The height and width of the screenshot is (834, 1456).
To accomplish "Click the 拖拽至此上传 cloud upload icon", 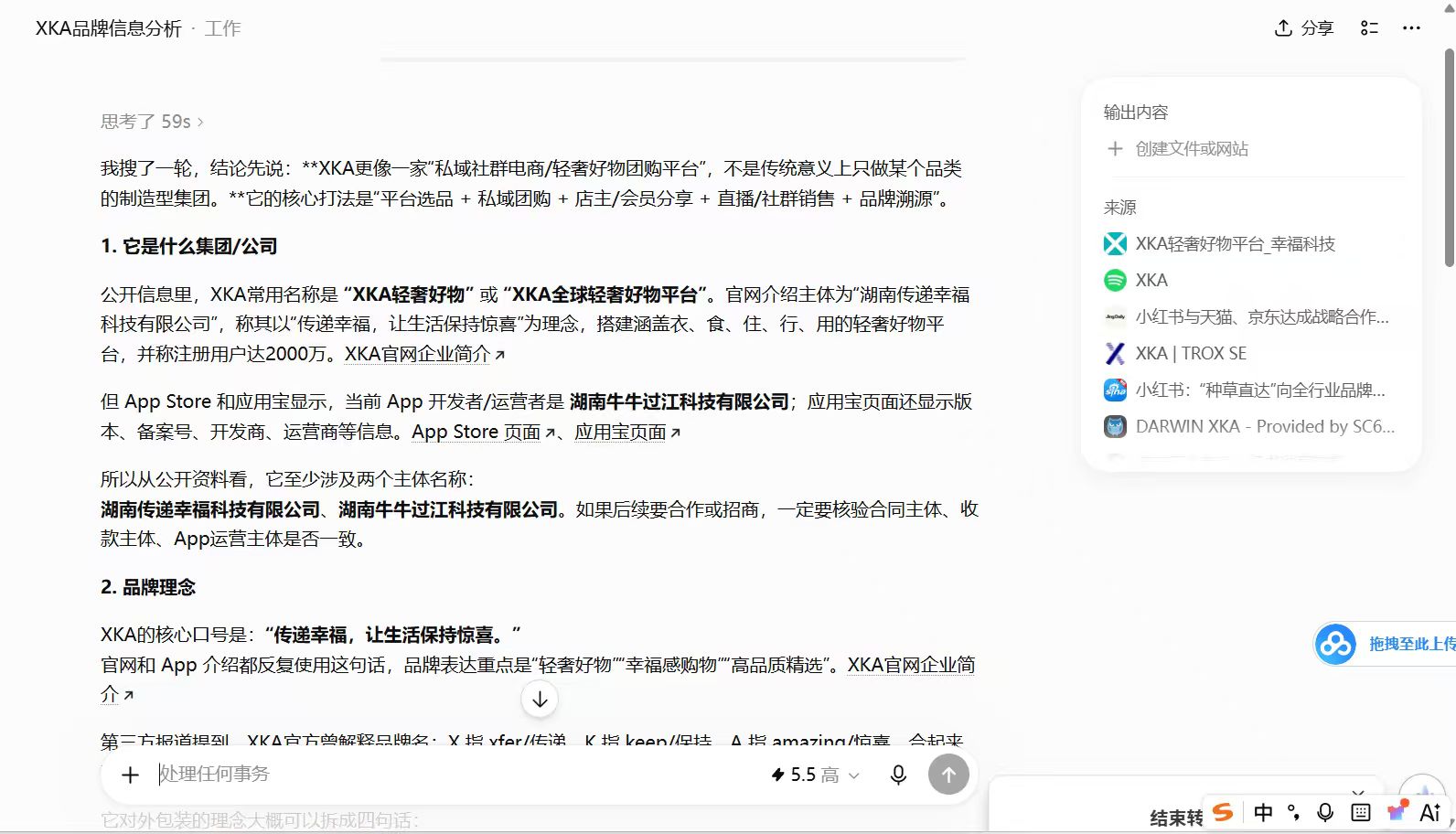I will click(x=1335, y=645).
